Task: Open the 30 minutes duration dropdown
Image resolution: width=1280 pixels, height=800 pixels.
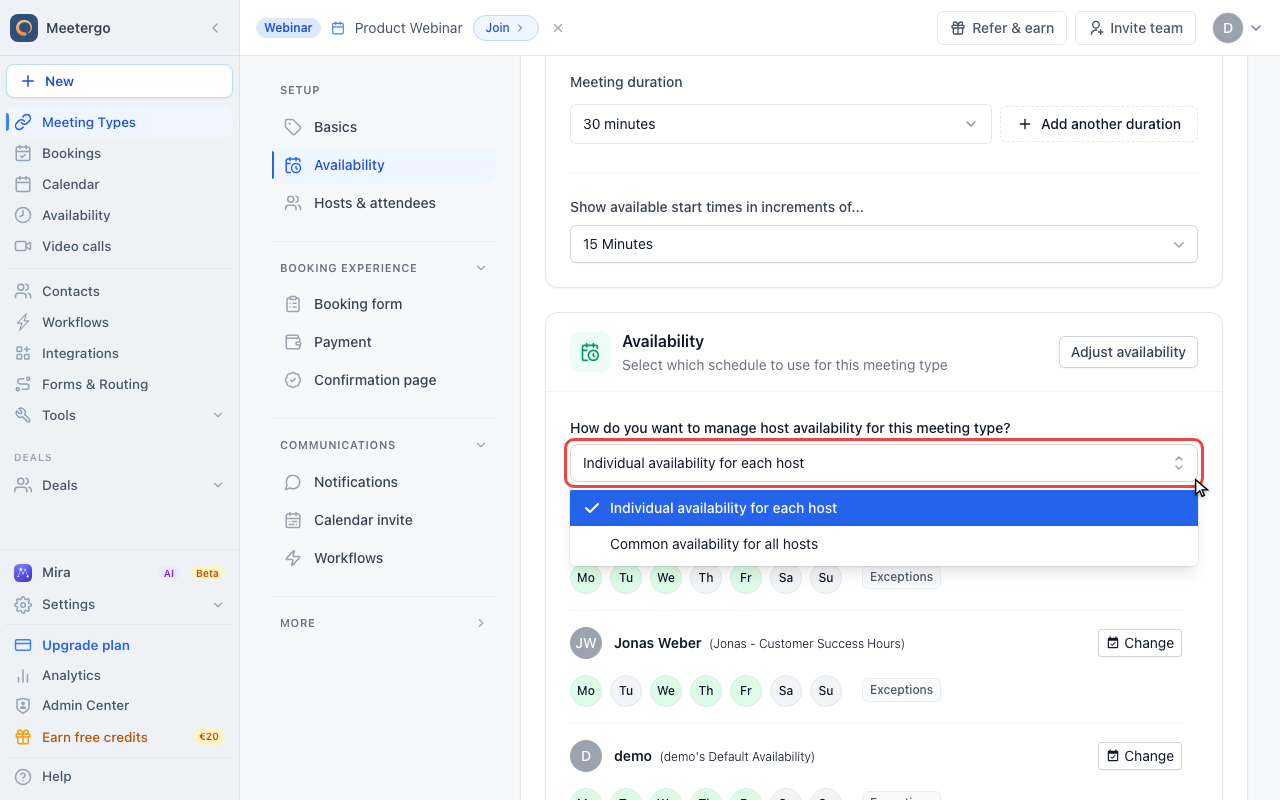Action: (781, 124)
